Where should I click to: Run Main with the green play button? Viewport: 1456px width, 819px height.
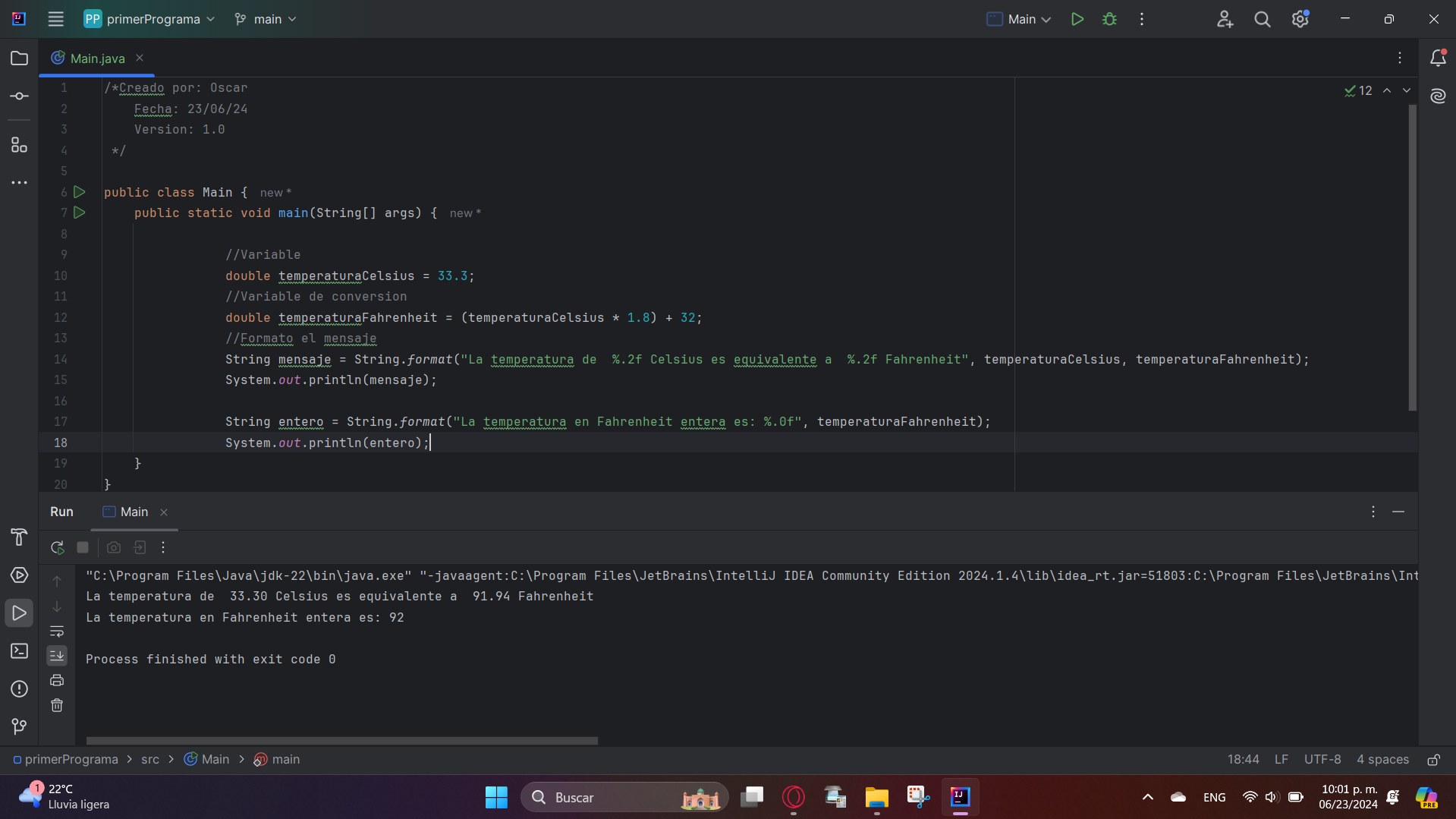point(1077,19)
